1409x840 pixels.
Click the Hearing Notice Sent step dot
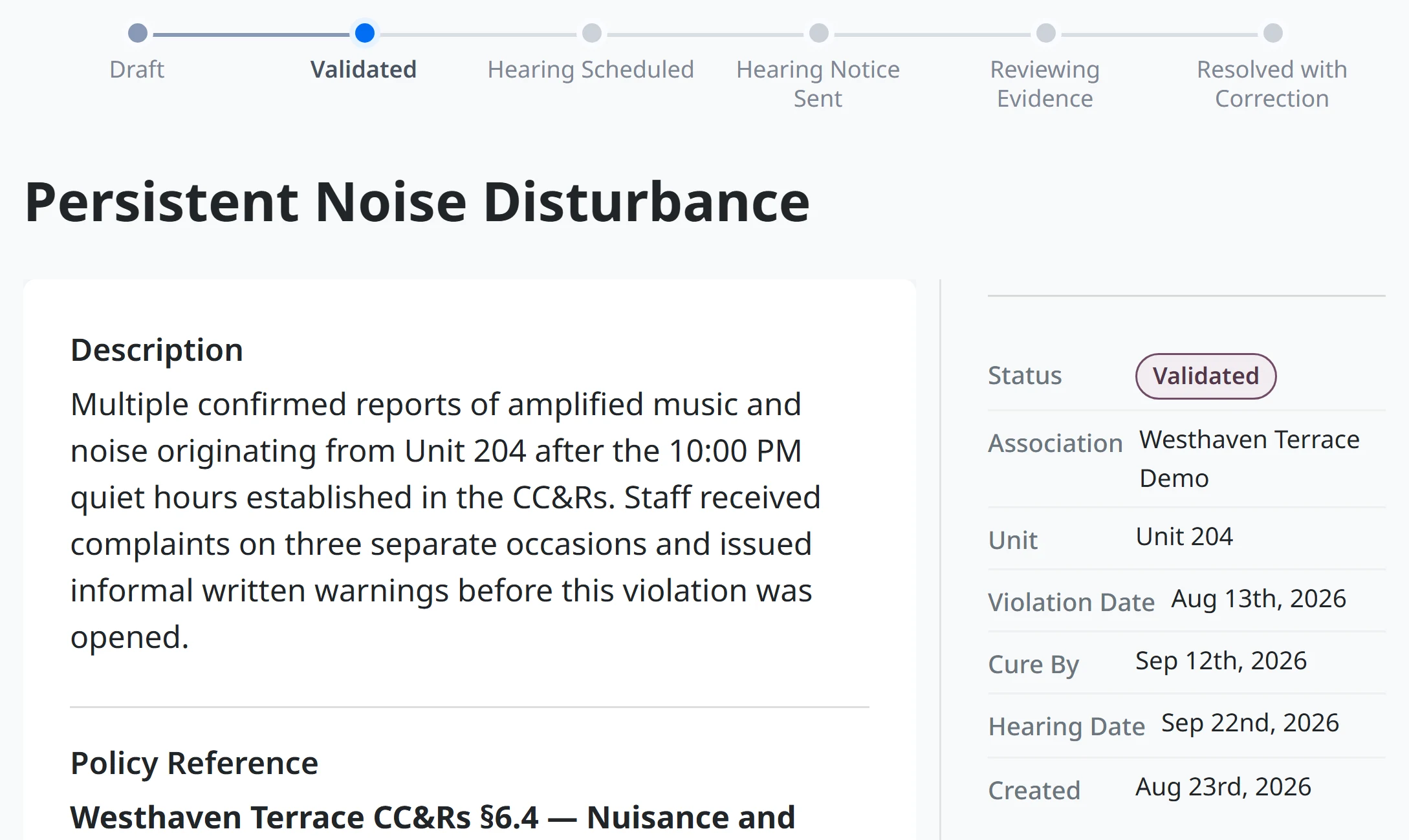[818, 33]
